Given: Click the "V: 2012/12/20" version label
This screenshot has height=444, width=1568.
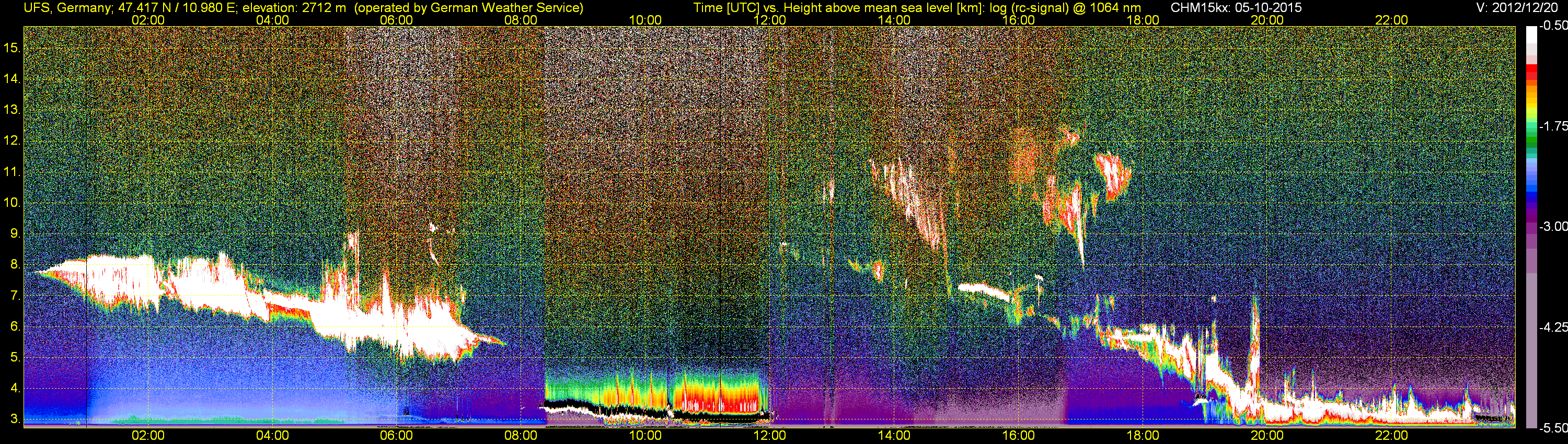Looking at the screenshot, I should [x=1517, y=8].
